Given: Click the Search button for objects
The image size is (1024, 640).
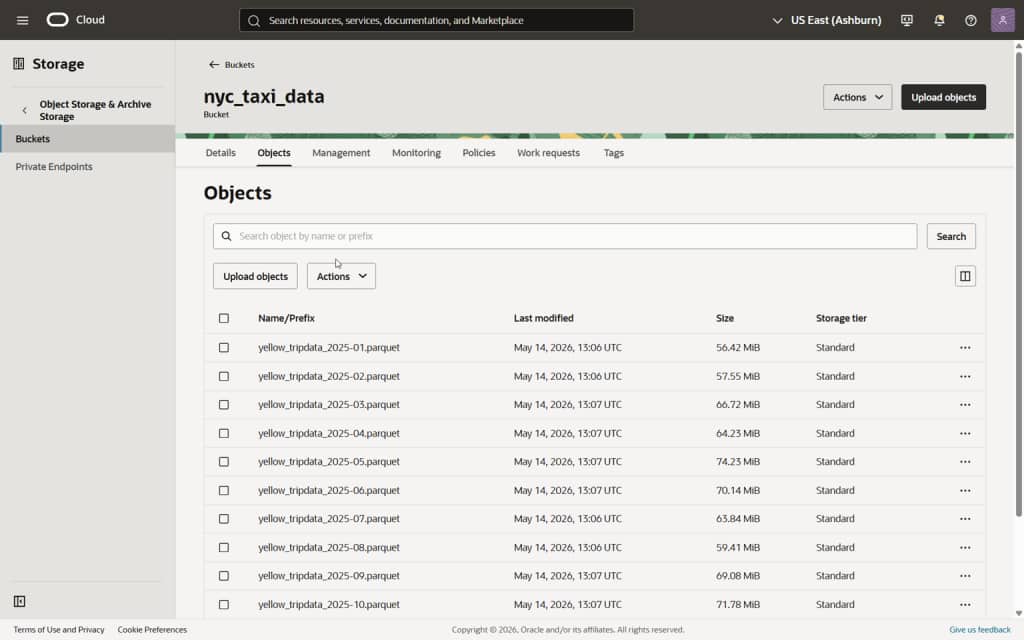Looking at the screenshot, I should [x=951, y=236].
